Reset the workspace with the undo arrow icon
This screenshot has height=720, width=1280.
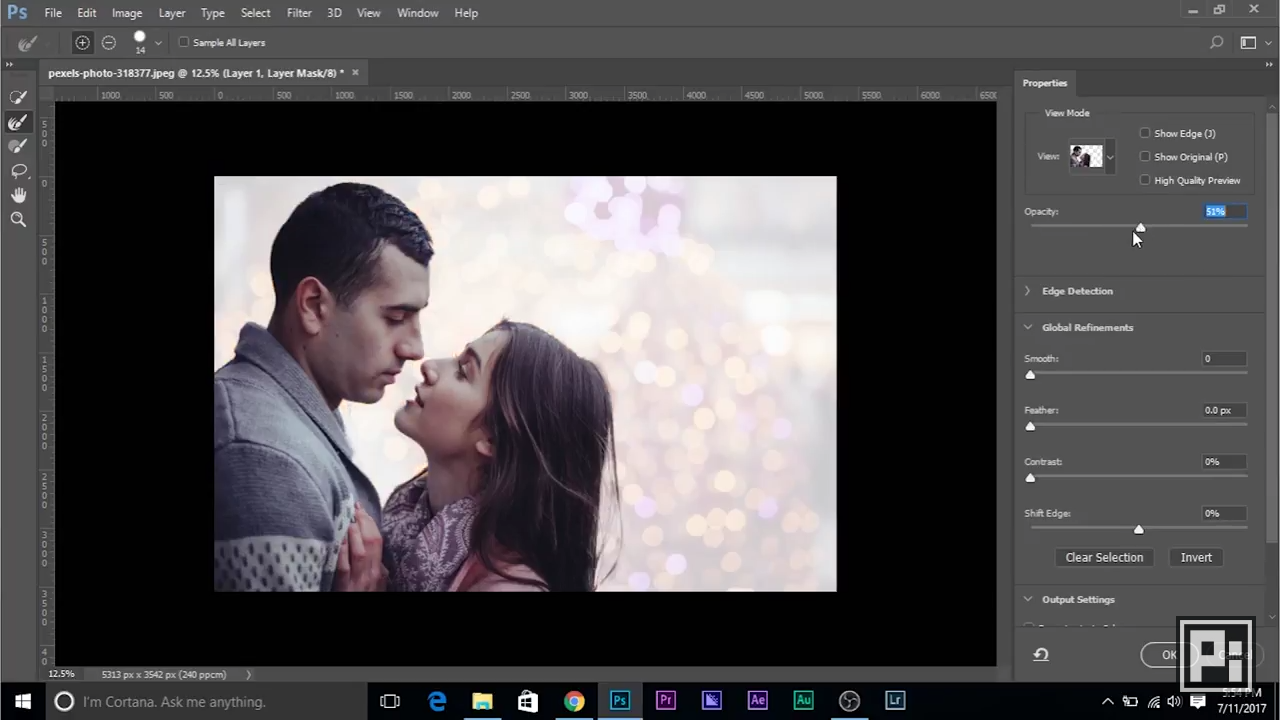coord(1041,654)
